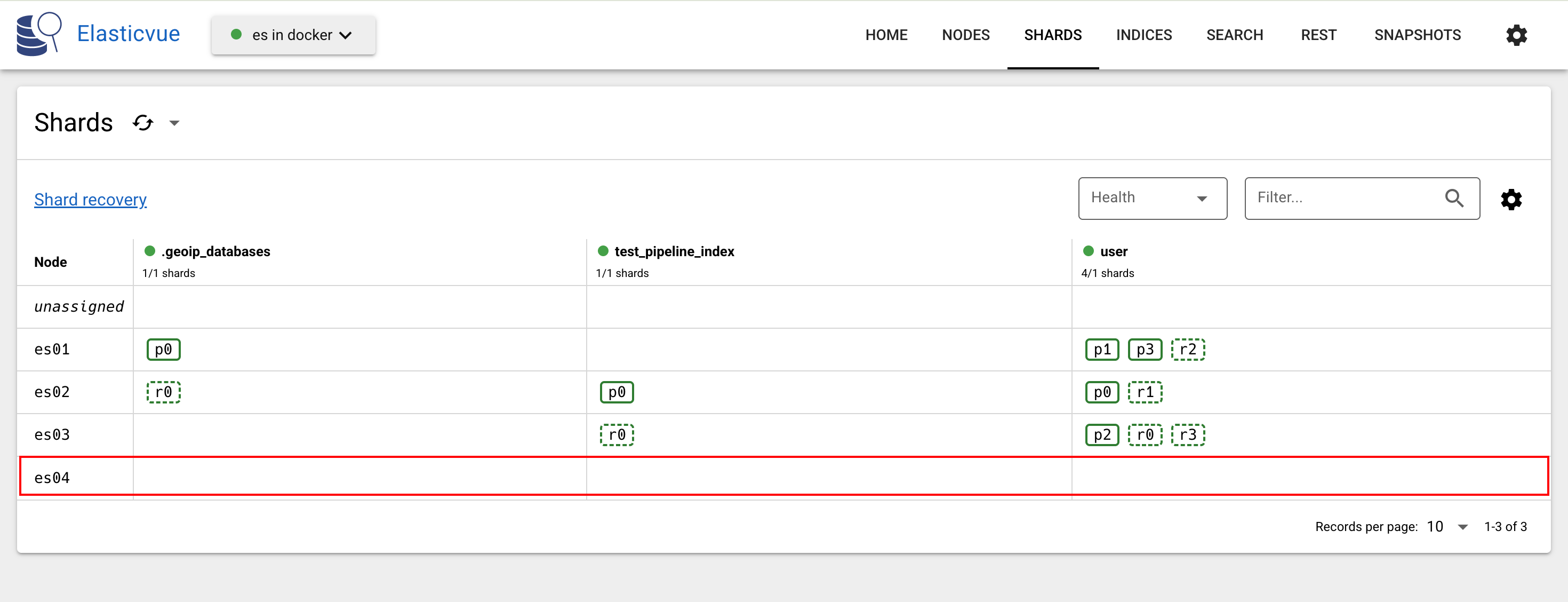Select user p3 shard on es01
Image resolution: width=1568 pixels, height=602 pixels.
pos(1145,350)
